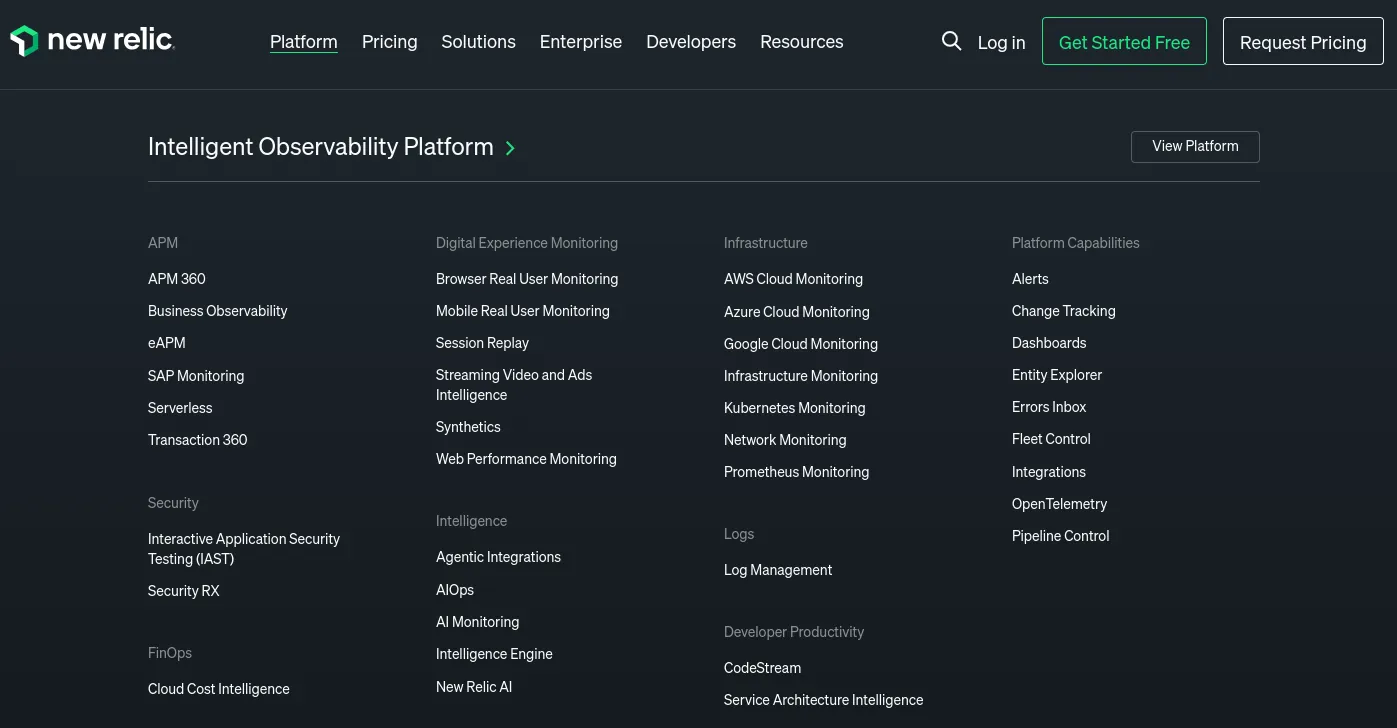Screen dimensions: 1397x728
Task: Select Serverless link
Action: click(x=180, y=408)
